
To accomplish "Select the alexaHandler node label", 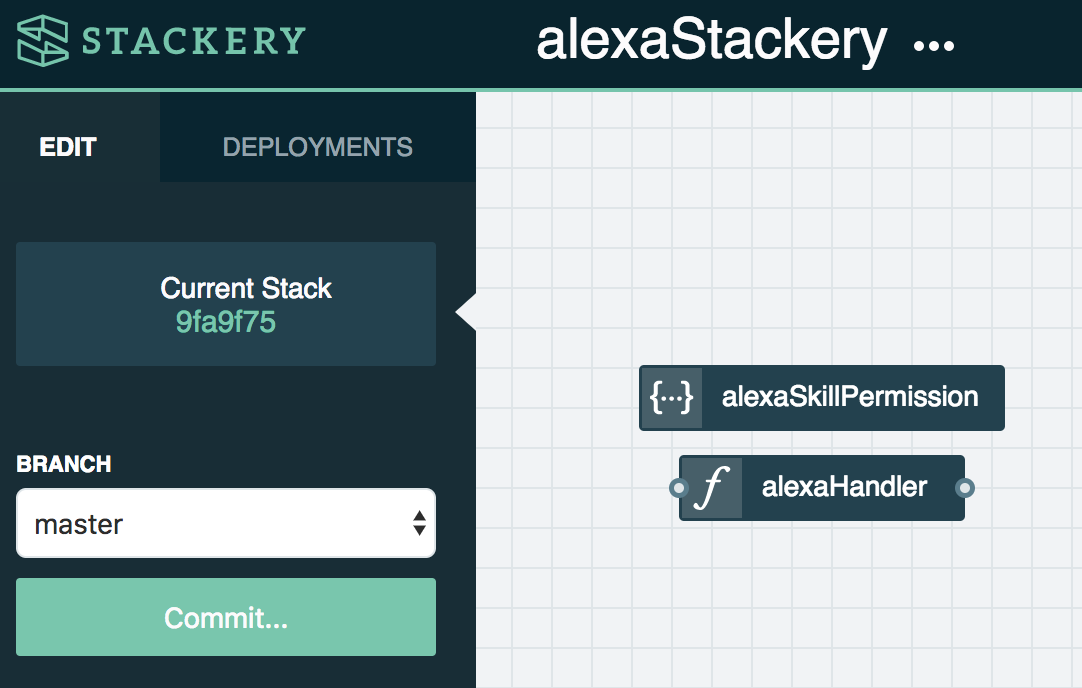I will (x=844, y=486).
